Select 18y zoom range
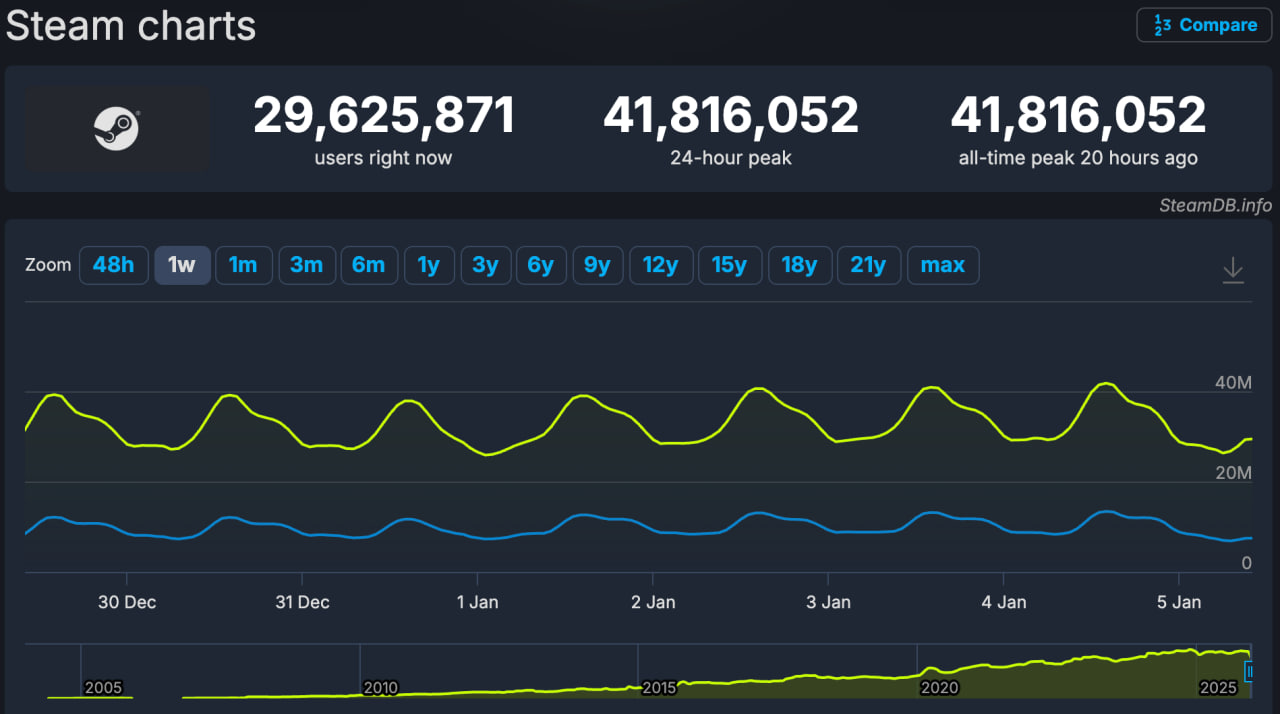The image size is (1280, 714). (x=799, y=265)
